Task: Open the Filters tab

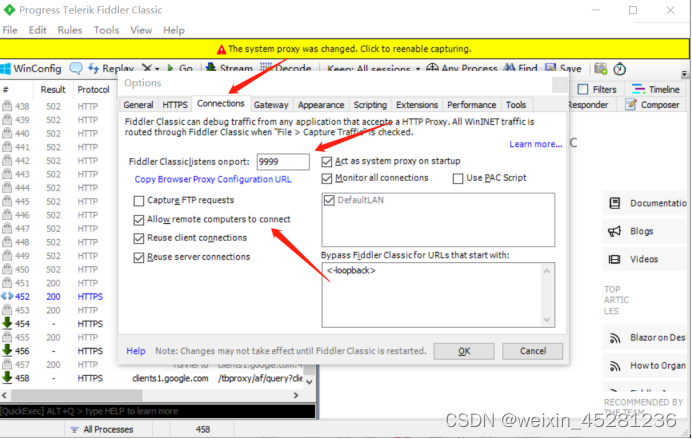Action: coord(597,90)
